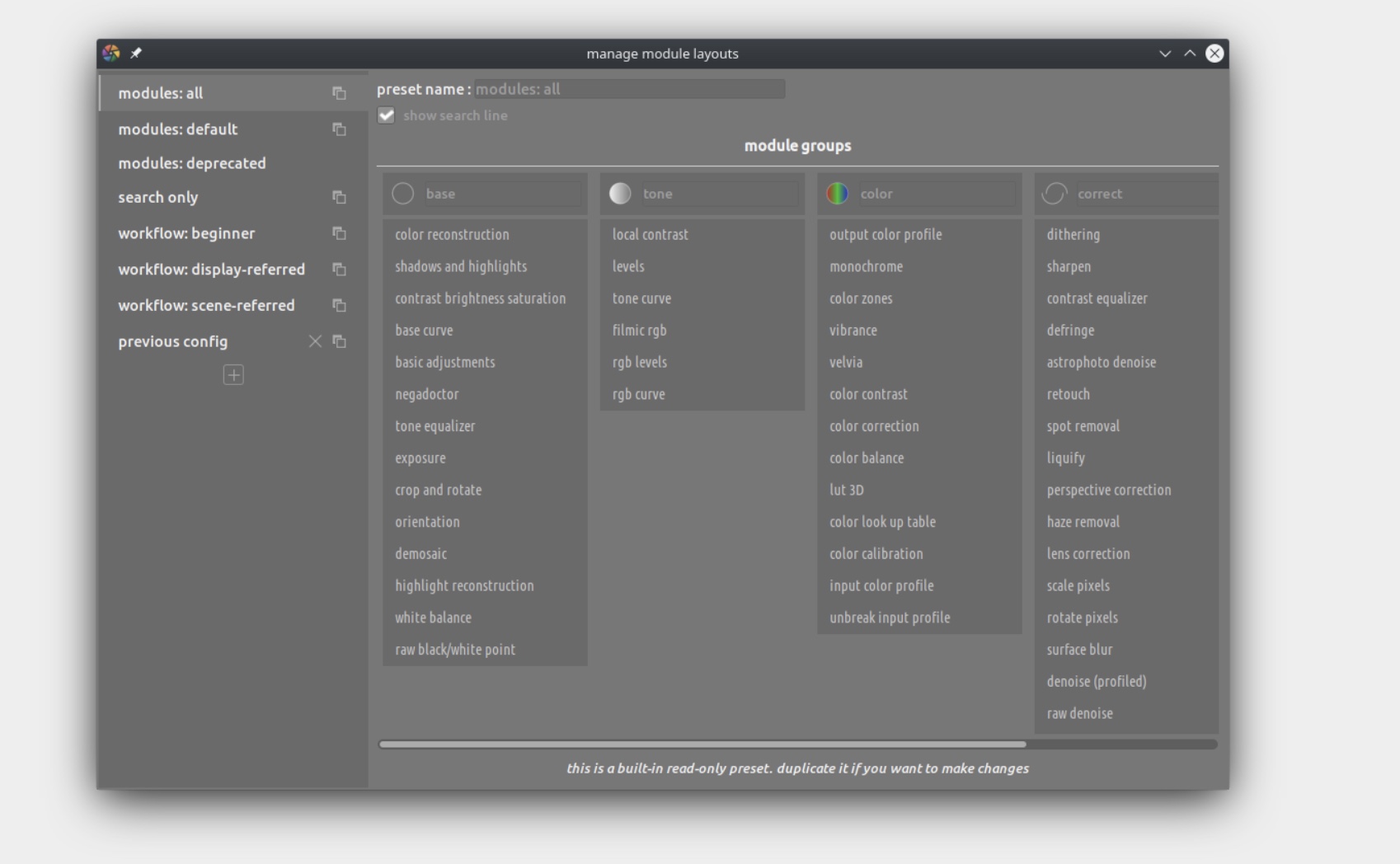Image resolution: width=1400 pixels, height=864 pixels.
Task: Click the preset name input field
Action: tap(630, 89)
